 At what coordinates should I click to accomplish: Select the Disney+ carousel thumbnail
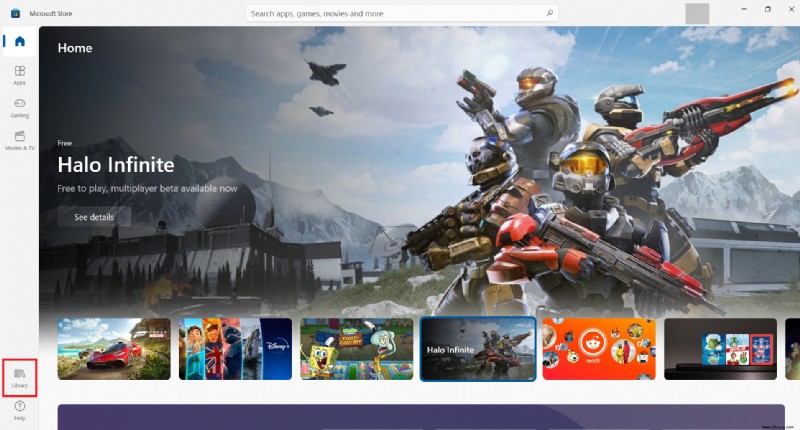[x=235, y=349]
